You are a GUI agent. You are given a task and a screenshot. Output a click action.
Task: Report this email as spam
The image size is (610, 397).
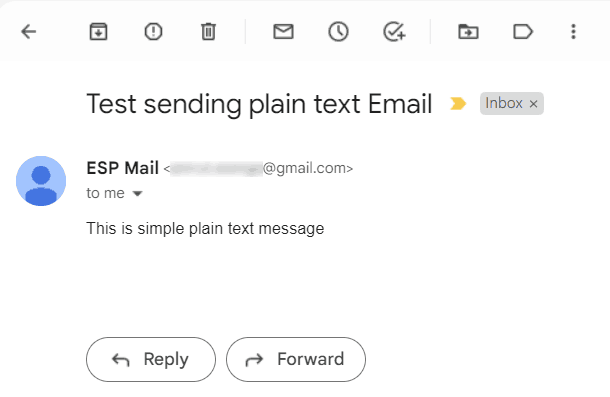[x=153, y=32]
